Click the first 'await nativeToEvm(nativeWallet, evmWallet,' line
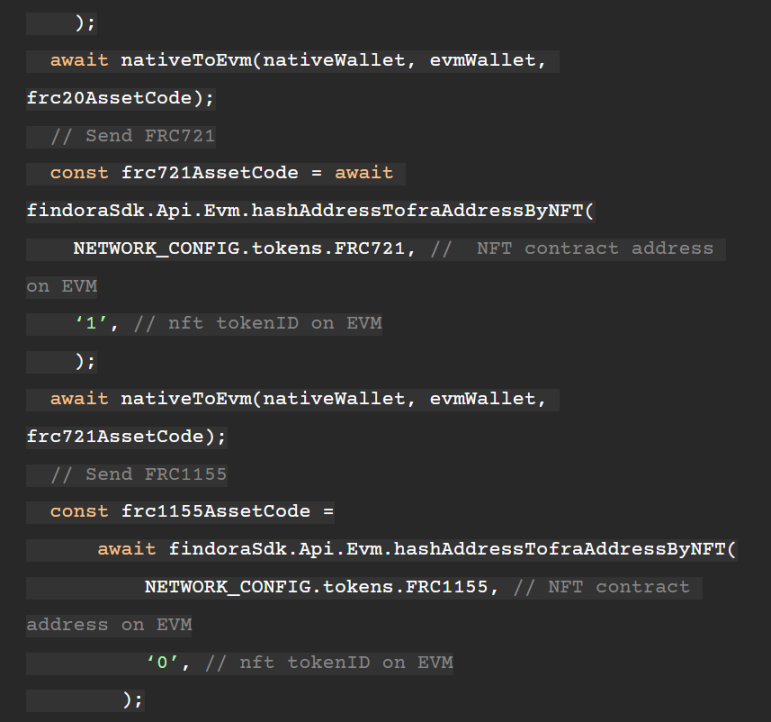This screenshot has width=771, height=722. 298,61
